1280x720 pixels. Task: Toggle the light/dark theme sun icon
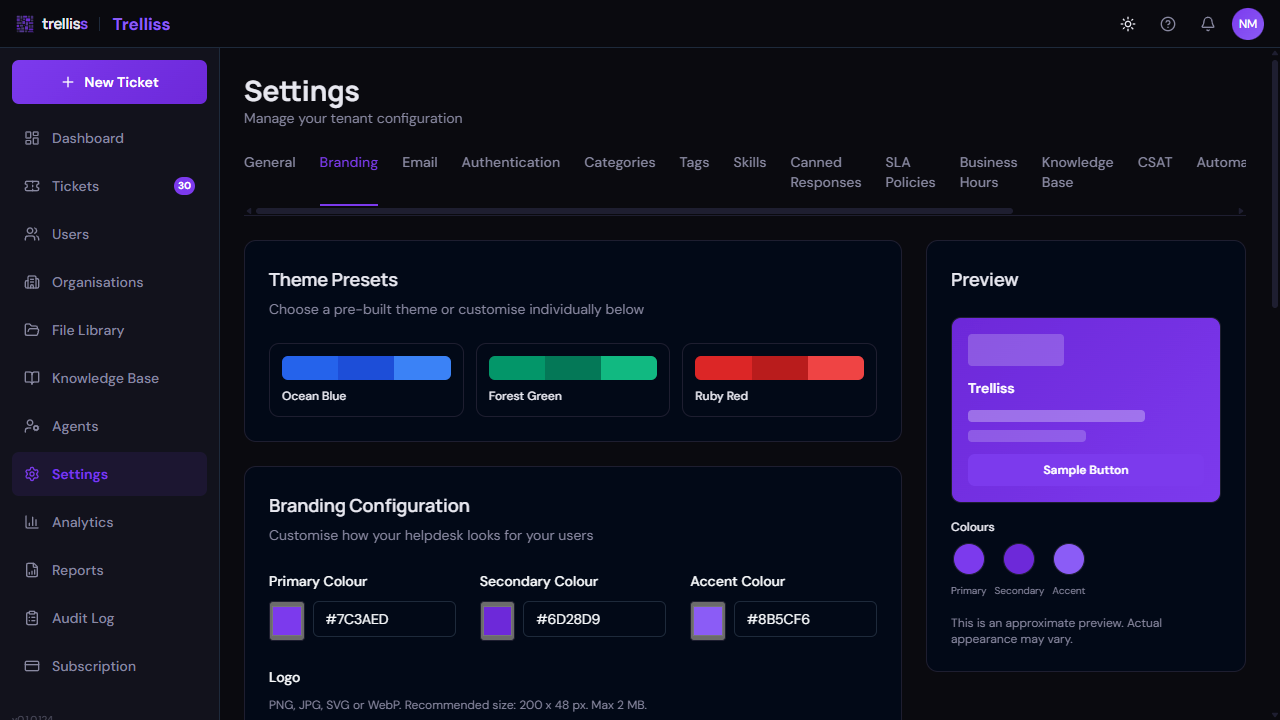pos(1128,24)
